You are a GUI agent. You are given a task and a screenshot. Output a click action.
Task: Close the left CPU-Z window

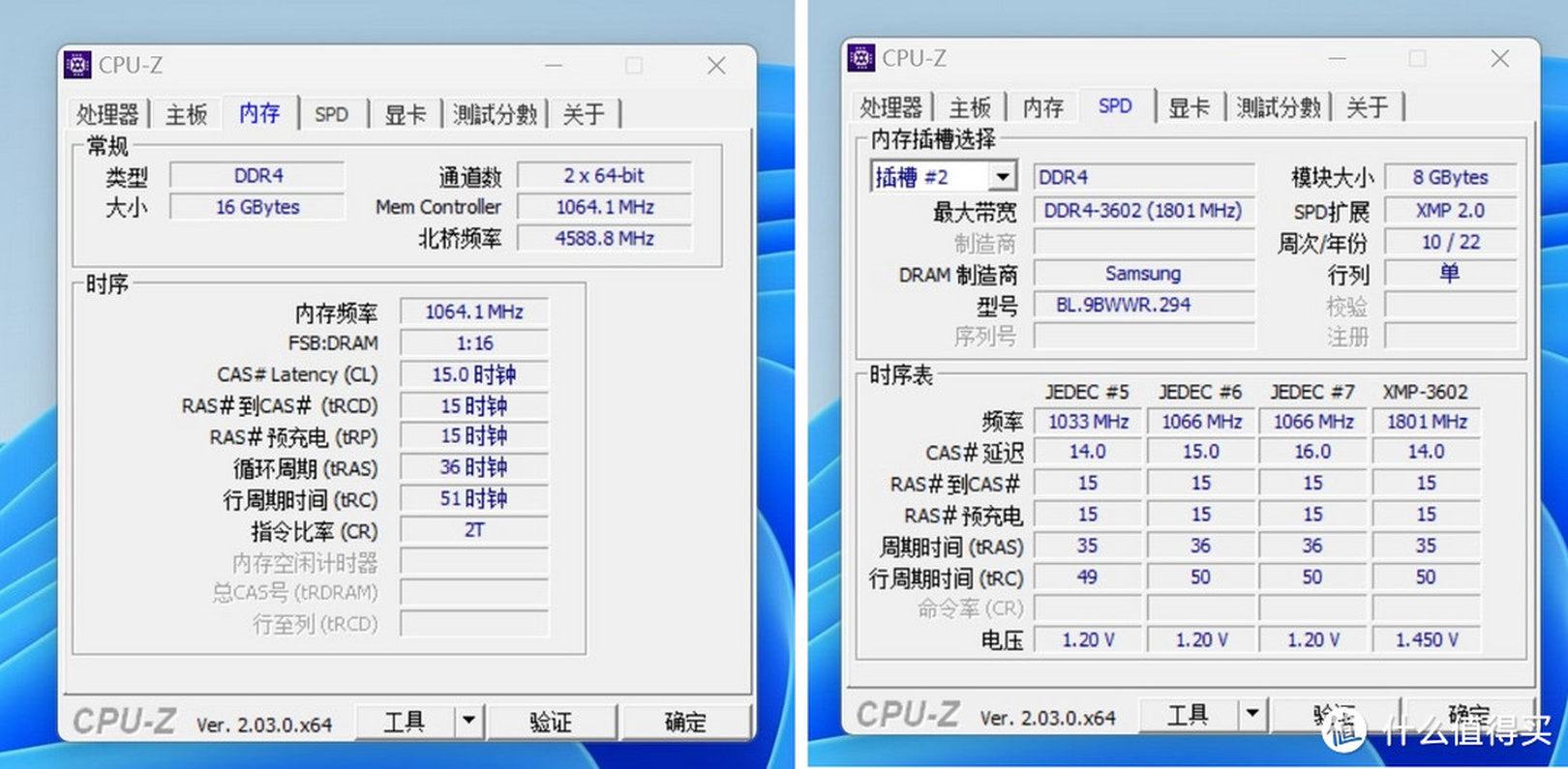pos(716,66)
